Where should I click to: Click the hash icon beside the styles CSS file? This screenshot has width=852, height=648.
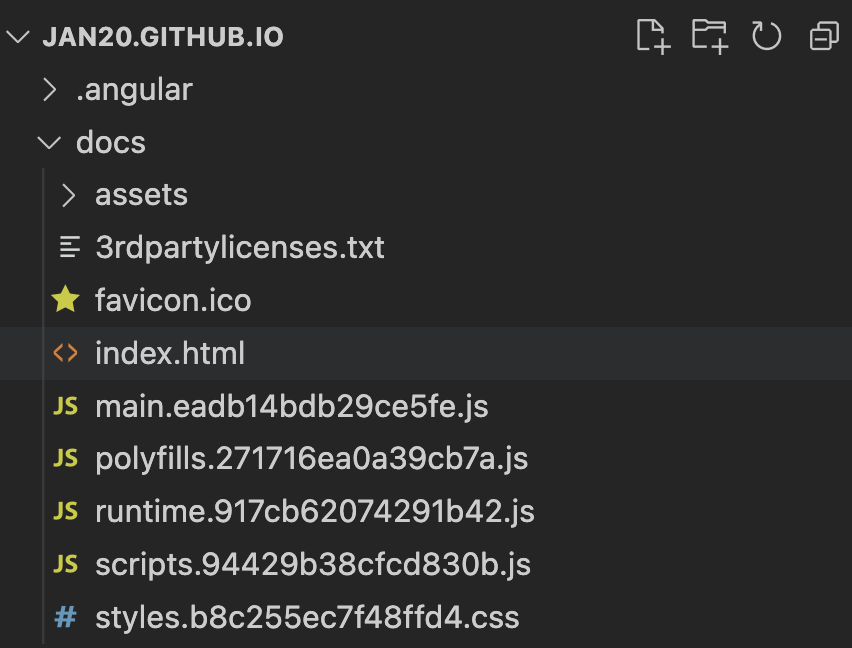pyautogui.click(x=66, y=617)
